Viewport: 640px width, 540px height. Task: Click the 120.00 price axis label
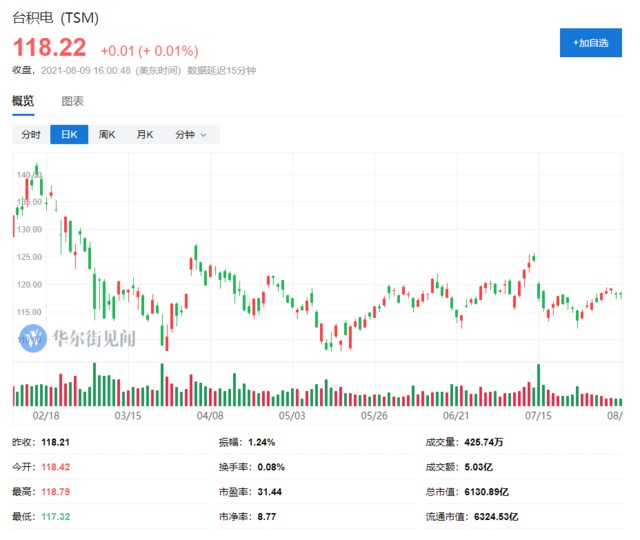coord(27,285)
